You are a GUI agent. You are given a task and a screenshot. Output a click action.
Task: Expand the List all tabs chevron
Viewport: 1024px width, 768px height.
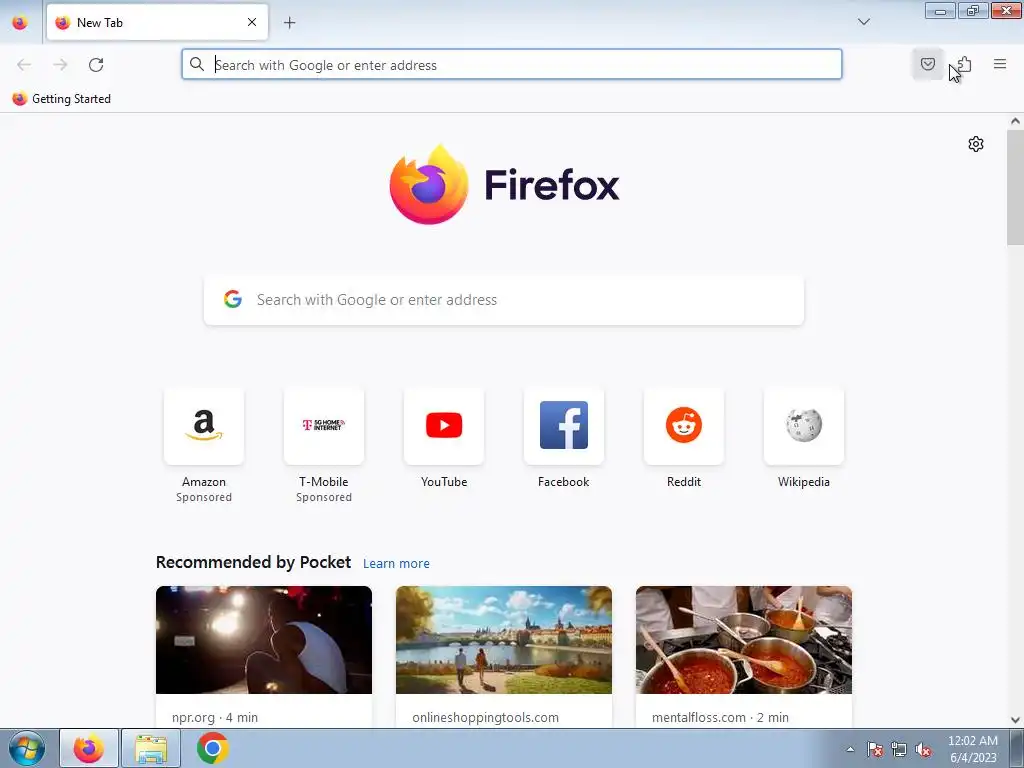point(863,22)
